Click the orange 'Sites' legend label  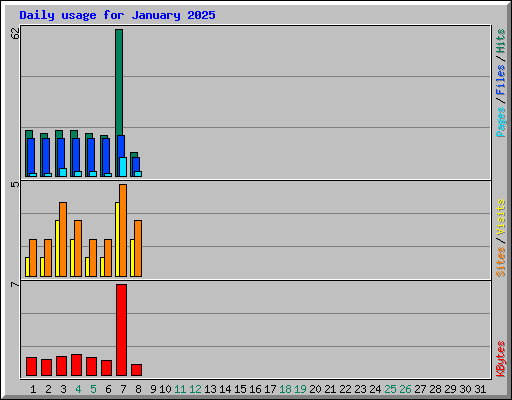coord(500,262)
